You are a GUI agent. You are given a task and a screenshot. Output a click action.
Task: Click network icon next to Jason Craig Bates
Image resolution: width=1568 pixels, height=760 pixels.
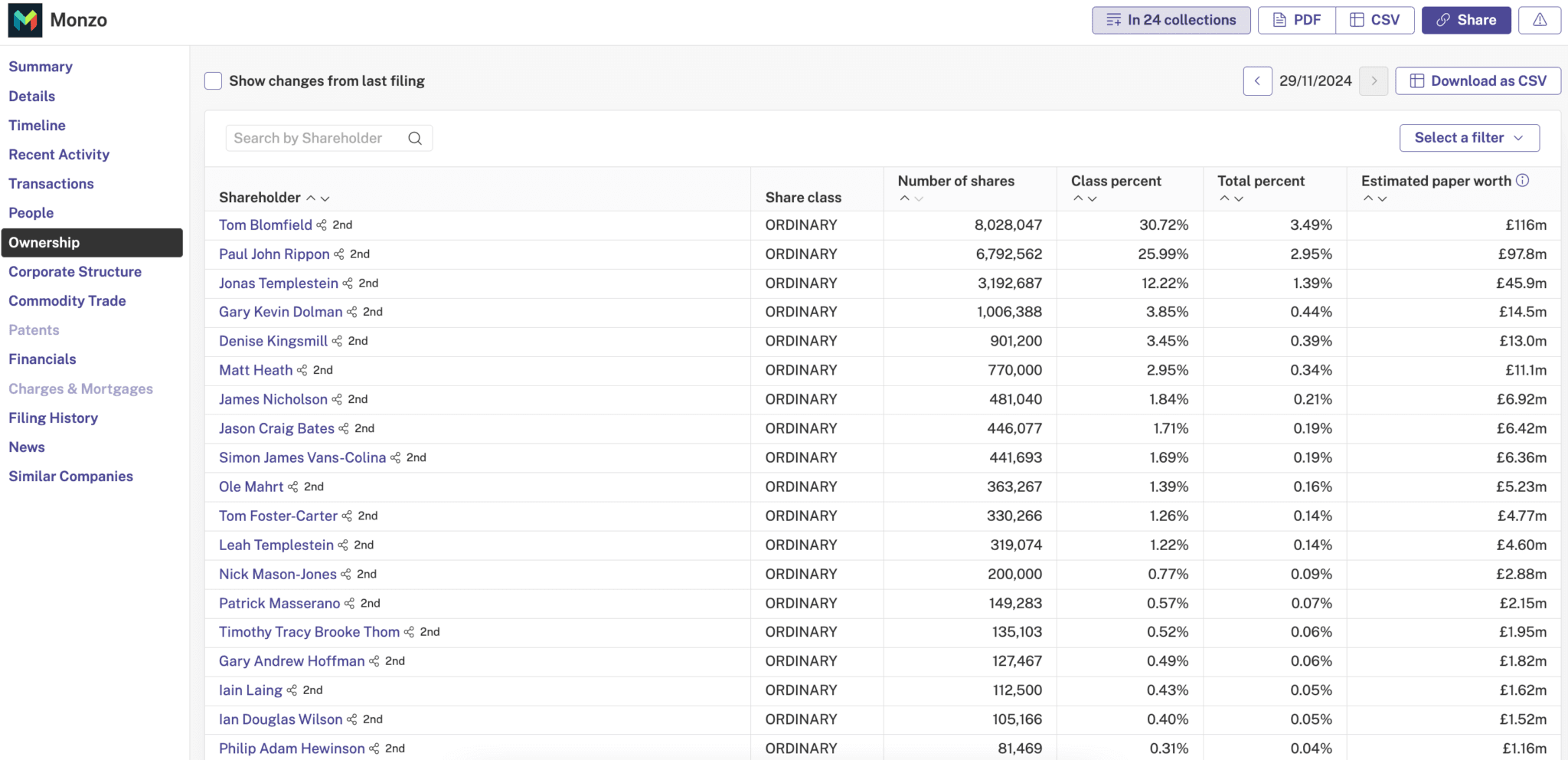(x=344, y=428)
